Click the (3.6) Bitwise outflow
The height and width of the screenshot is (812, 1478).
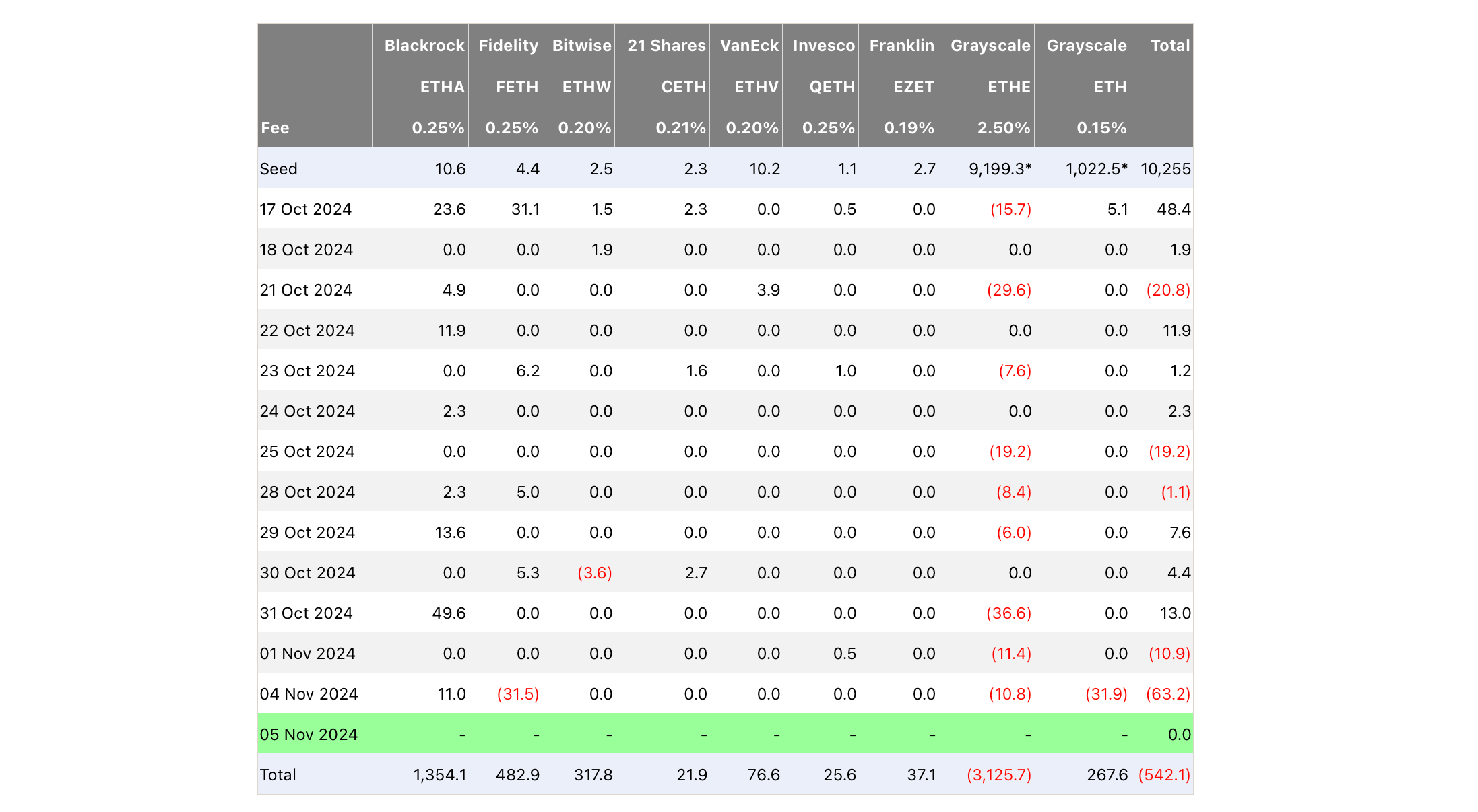pyautogui.click(x=595, y=573)
